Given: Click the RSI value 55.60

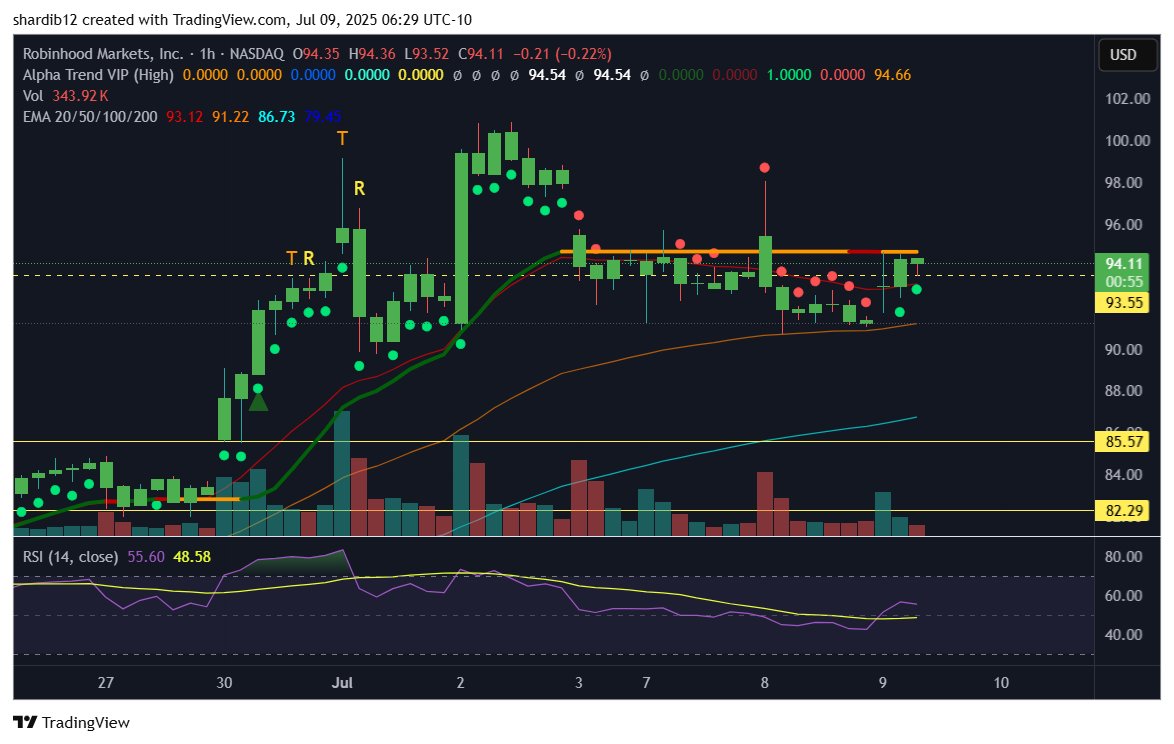Looking at the screenshot, I should pos(146,557).
